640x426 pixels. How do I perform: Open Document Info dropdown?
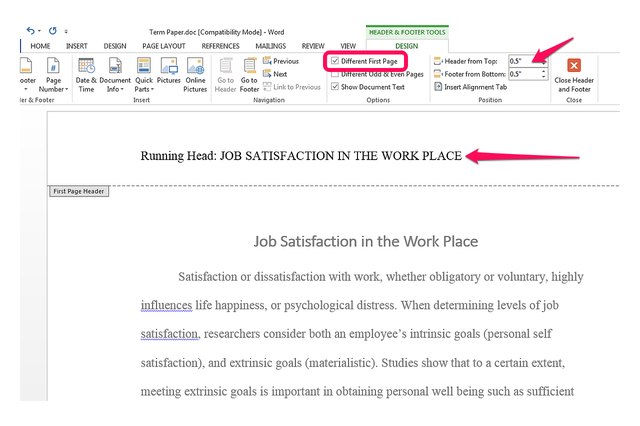pos(115,75)
